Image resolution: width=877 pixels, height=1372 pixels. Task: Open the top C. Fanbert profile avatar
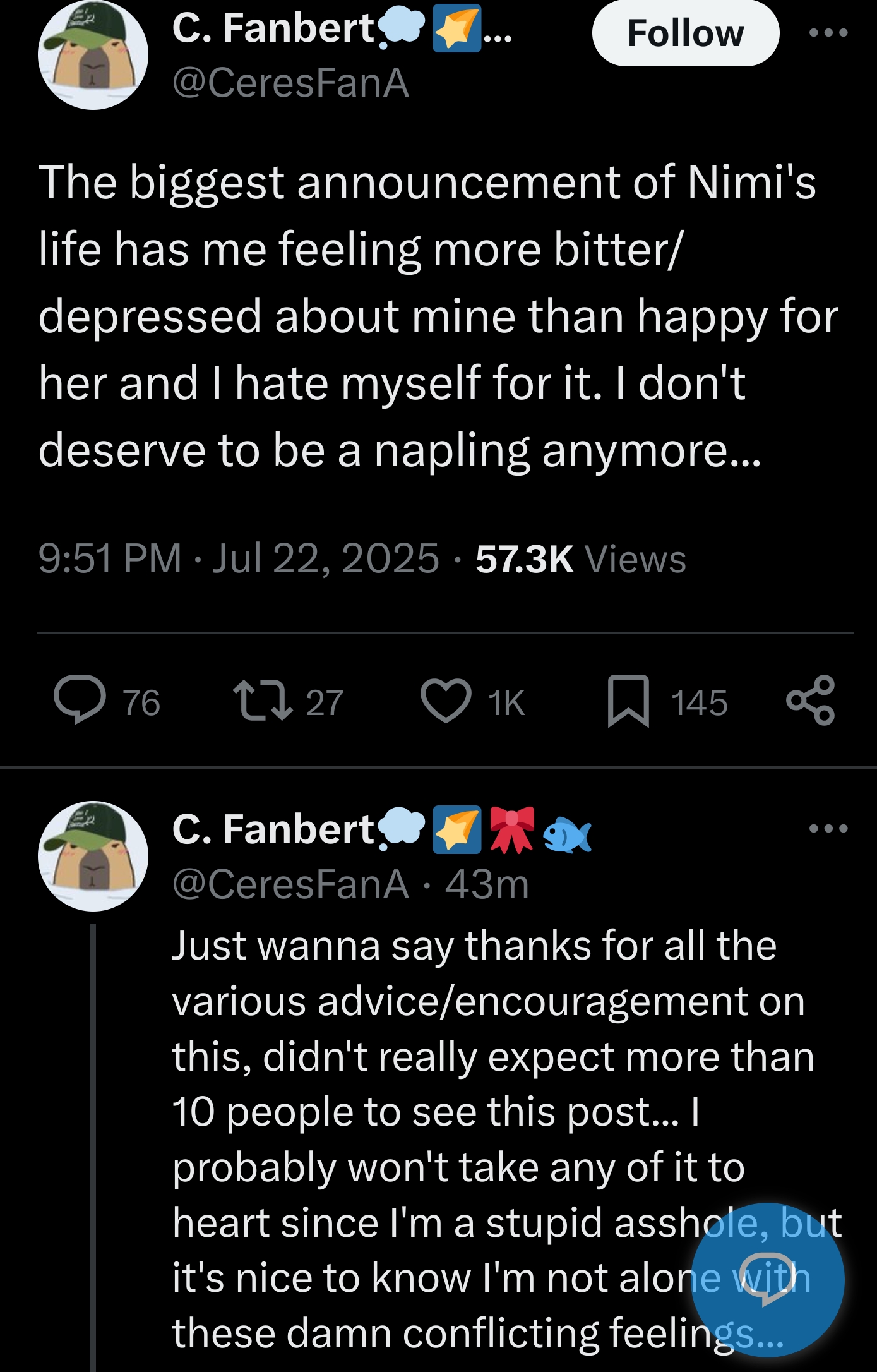click(93, 55)
